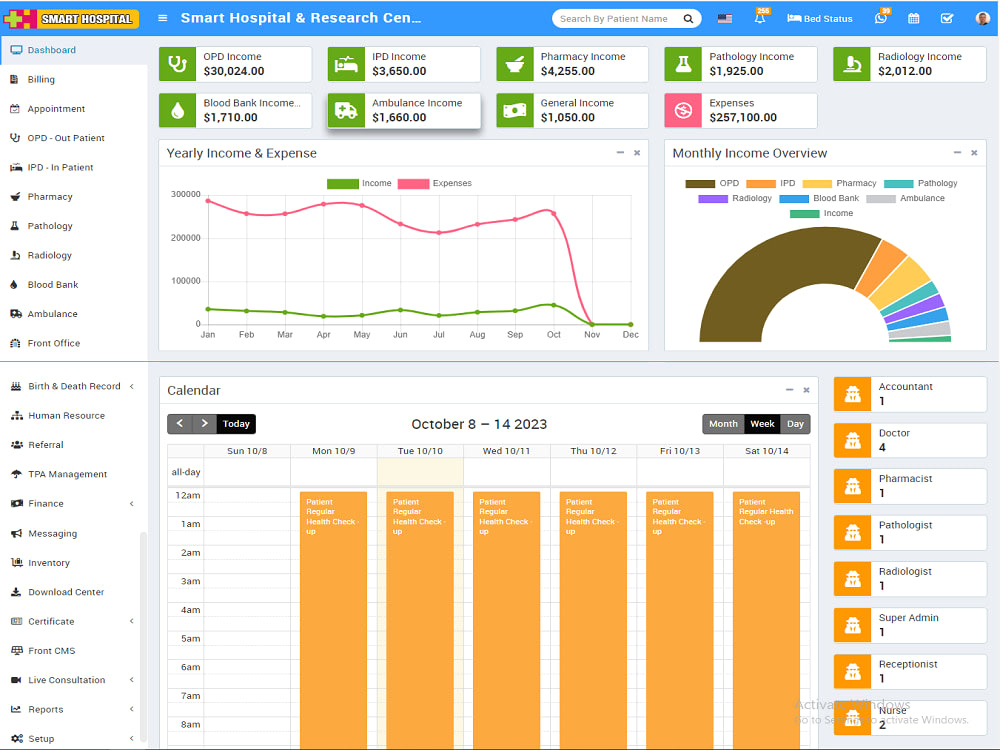Click the calendar Today button
Screen dimensions: 1000x750
point(236,423)
